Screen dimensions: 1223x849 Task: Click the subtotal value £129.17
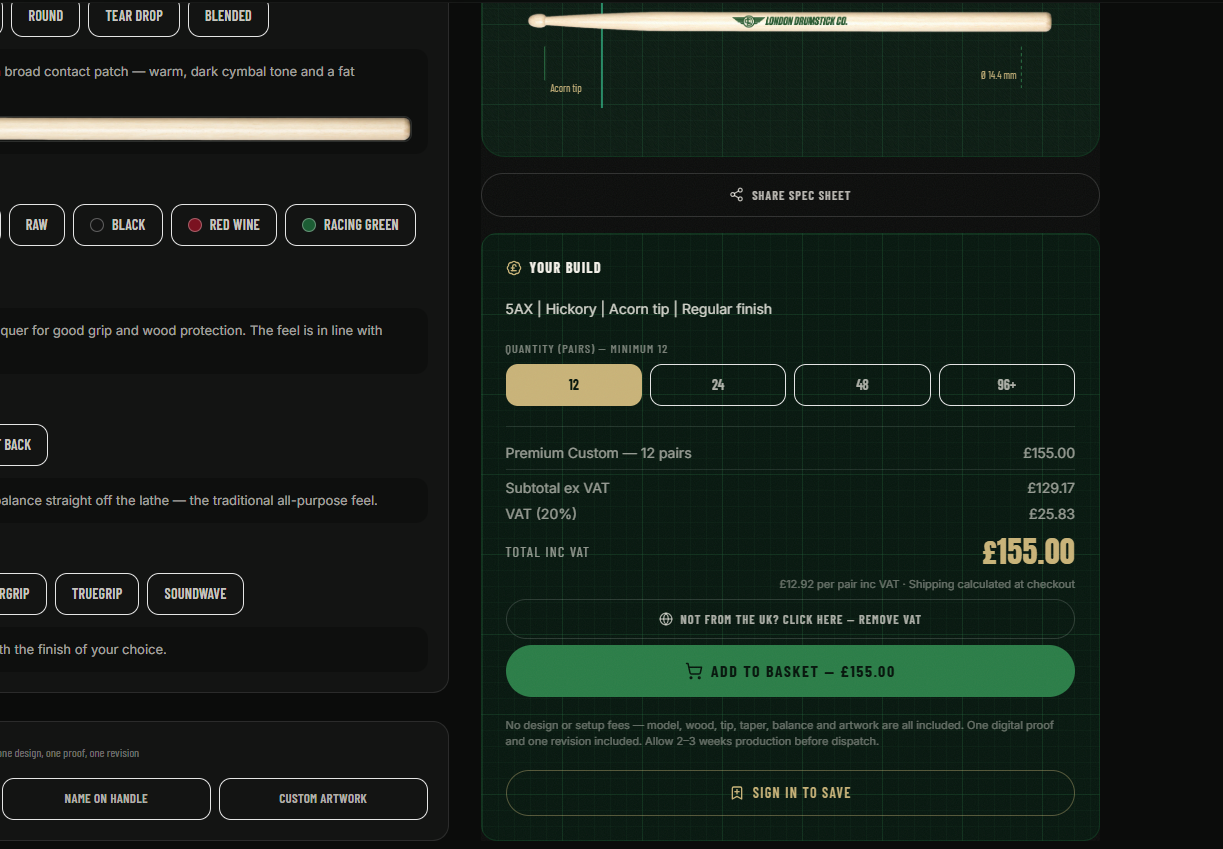tap(1051, 488)
